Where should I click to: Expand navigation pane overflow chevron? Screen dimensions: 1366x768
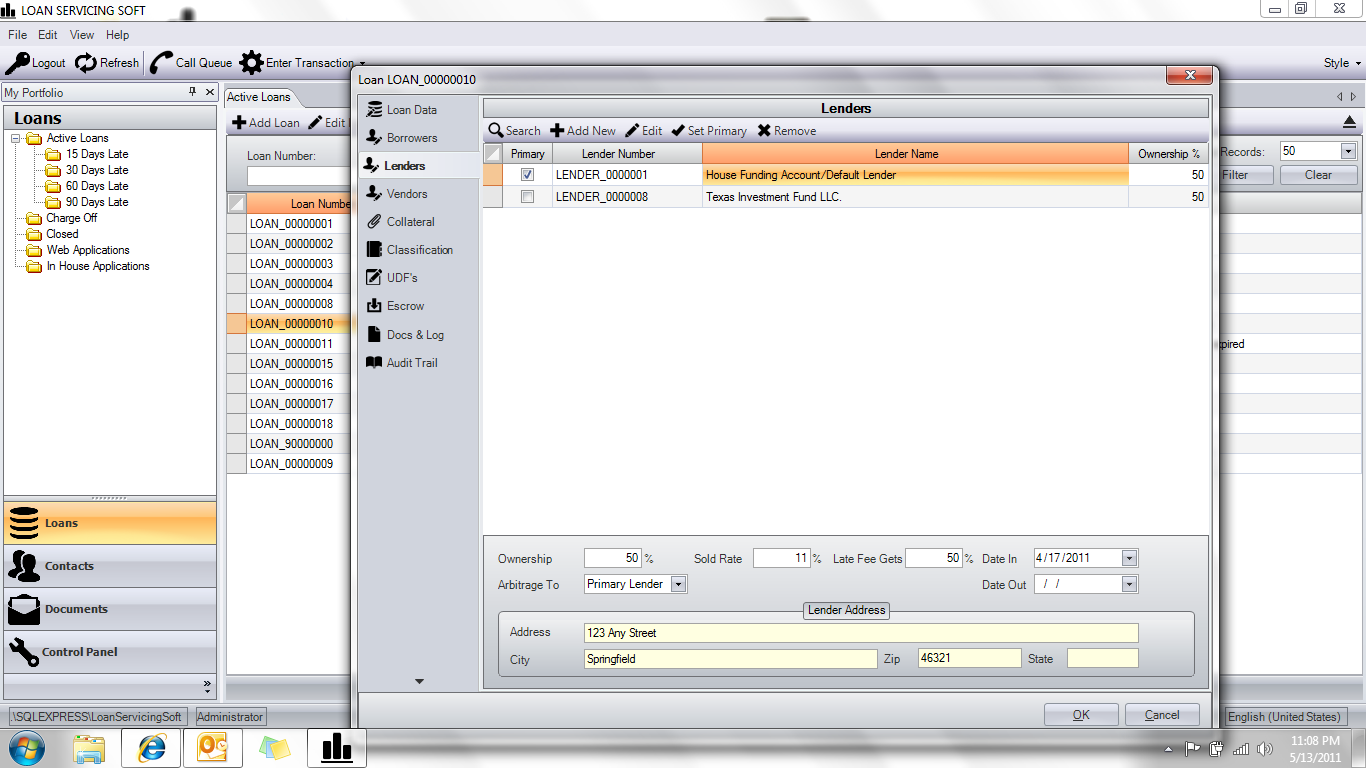208,686
